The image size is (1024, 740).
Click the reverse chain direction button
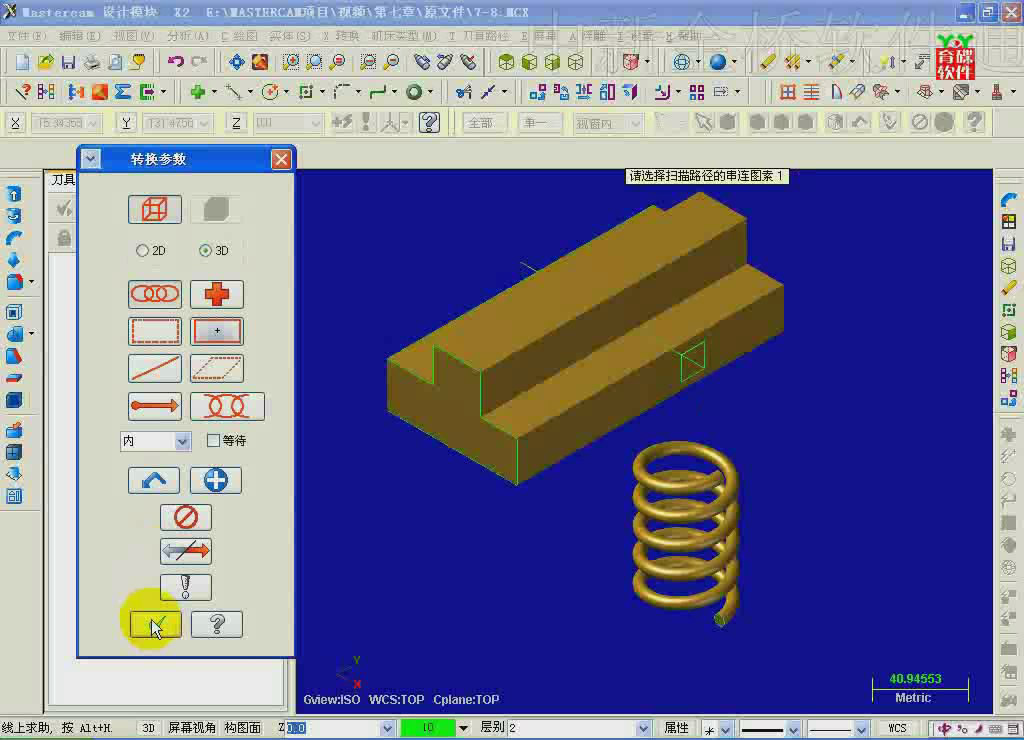pos(185,551)
